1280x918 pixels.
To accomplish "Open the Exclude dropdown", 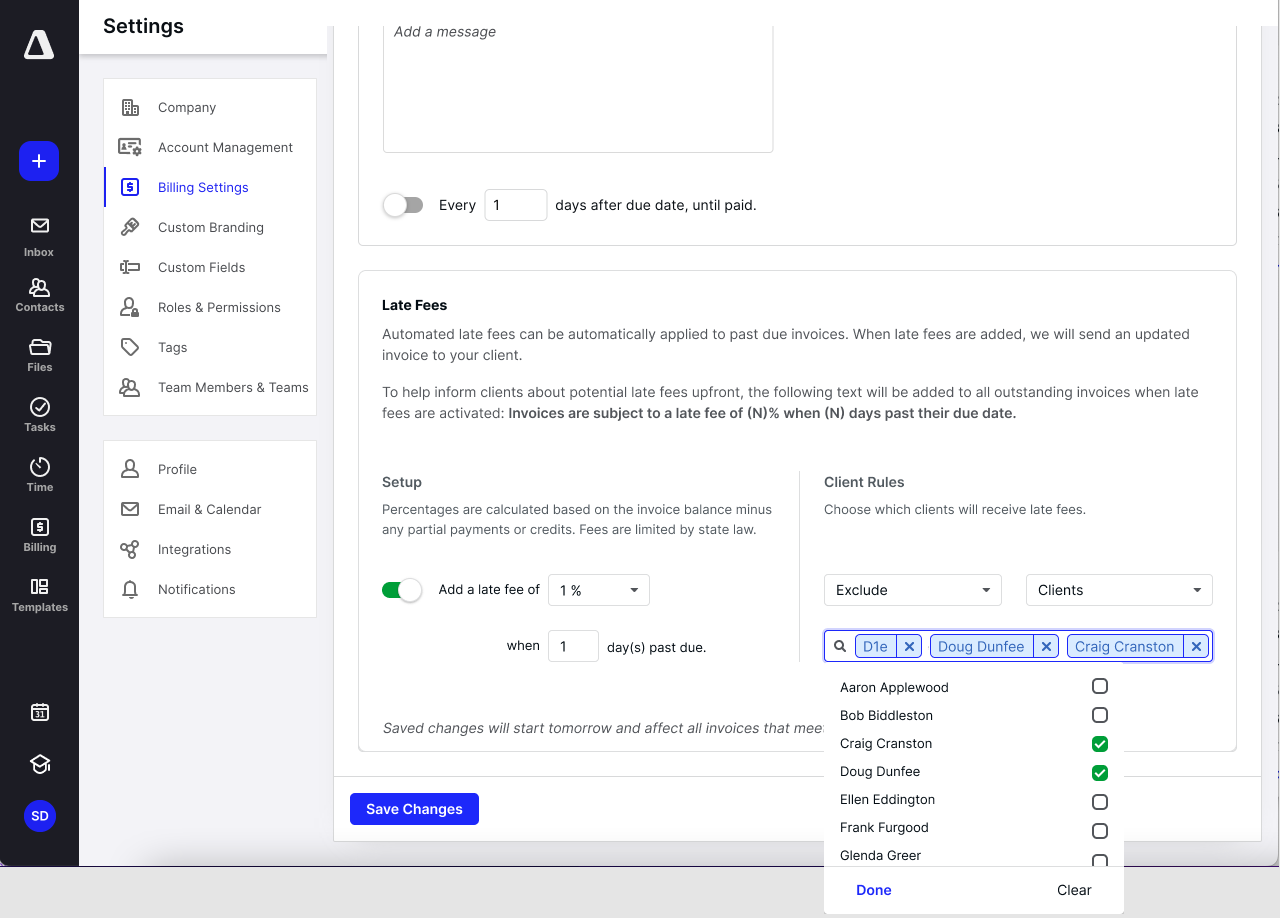I will coord(912,590).
